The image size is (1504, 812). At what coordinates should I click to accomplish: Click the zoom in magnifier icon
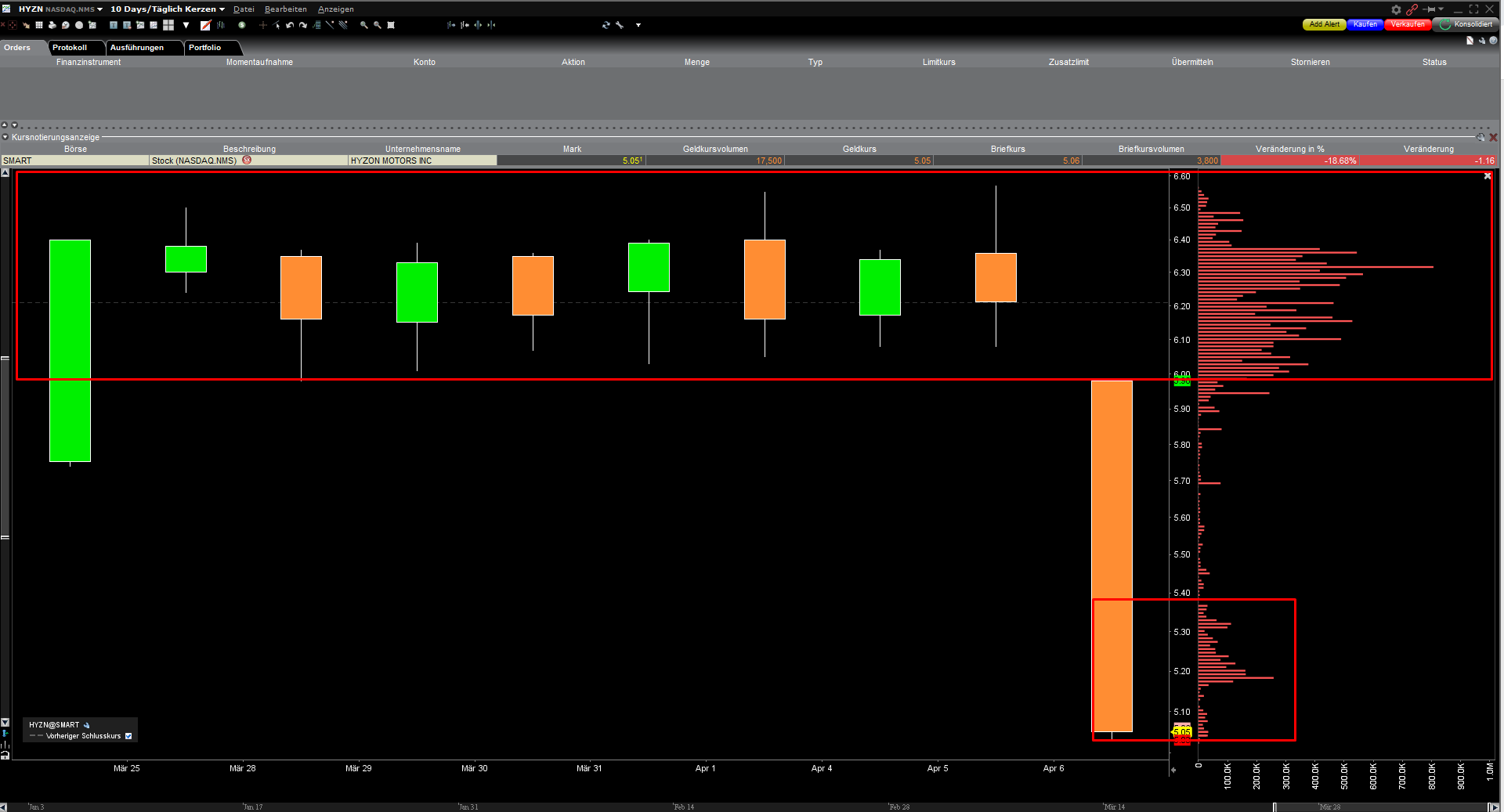[364, 25]
